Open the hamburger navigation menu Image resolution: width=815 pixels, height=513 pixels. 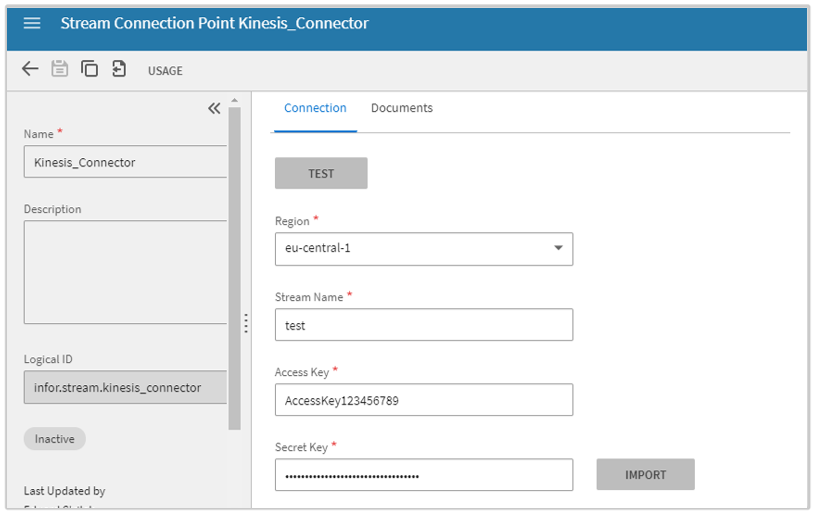pos(32,23)
